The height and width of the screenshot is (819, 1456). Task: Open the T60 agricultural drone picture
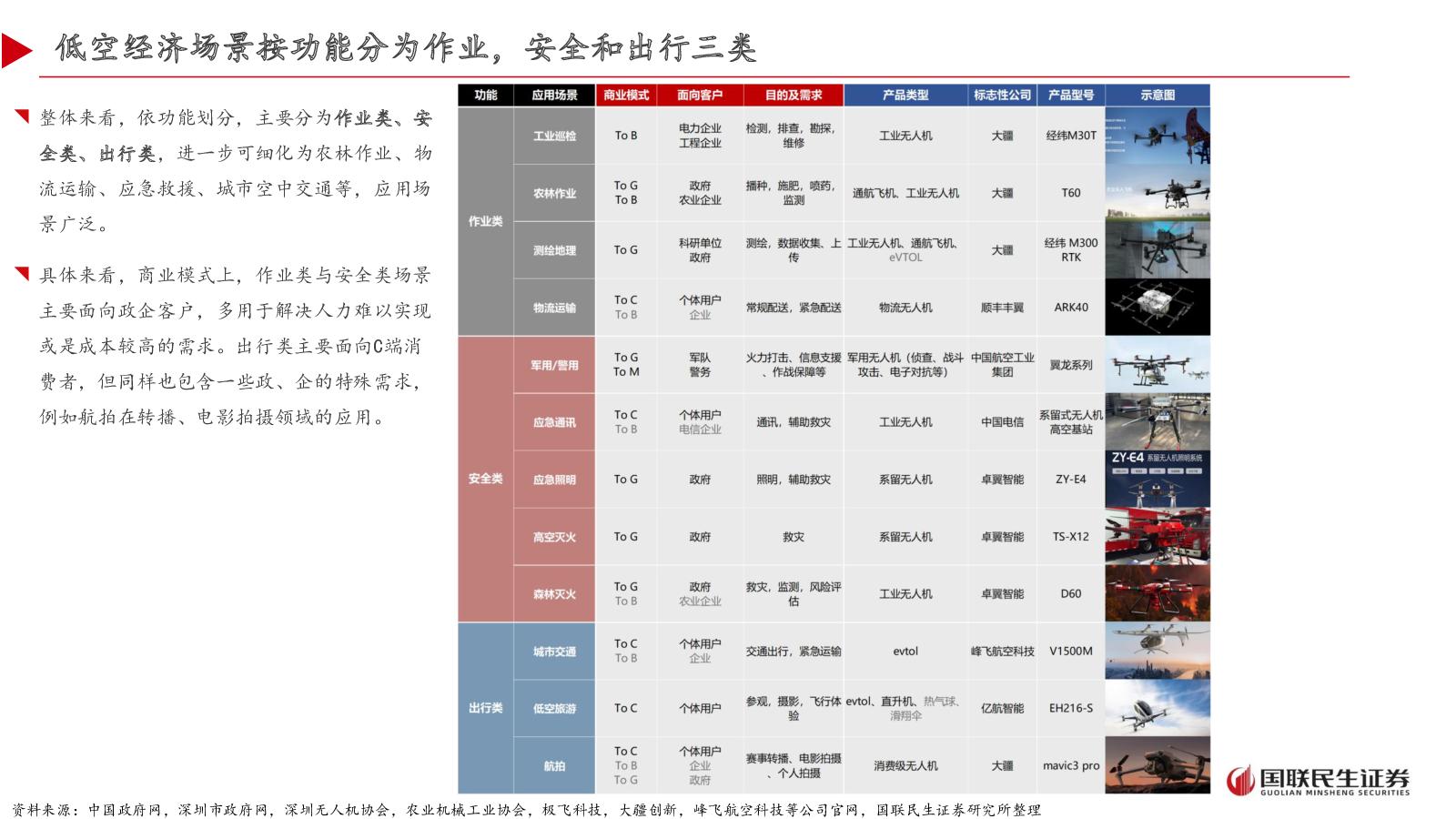(x=1158, y=193)
